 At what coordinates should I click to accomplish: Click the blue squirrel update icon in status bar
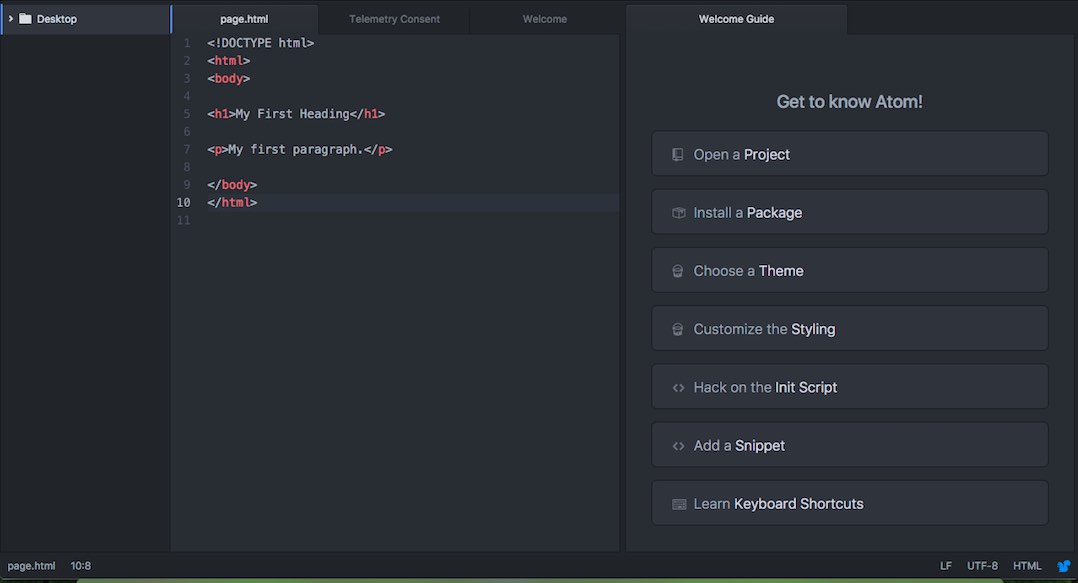pos(1064,566)
